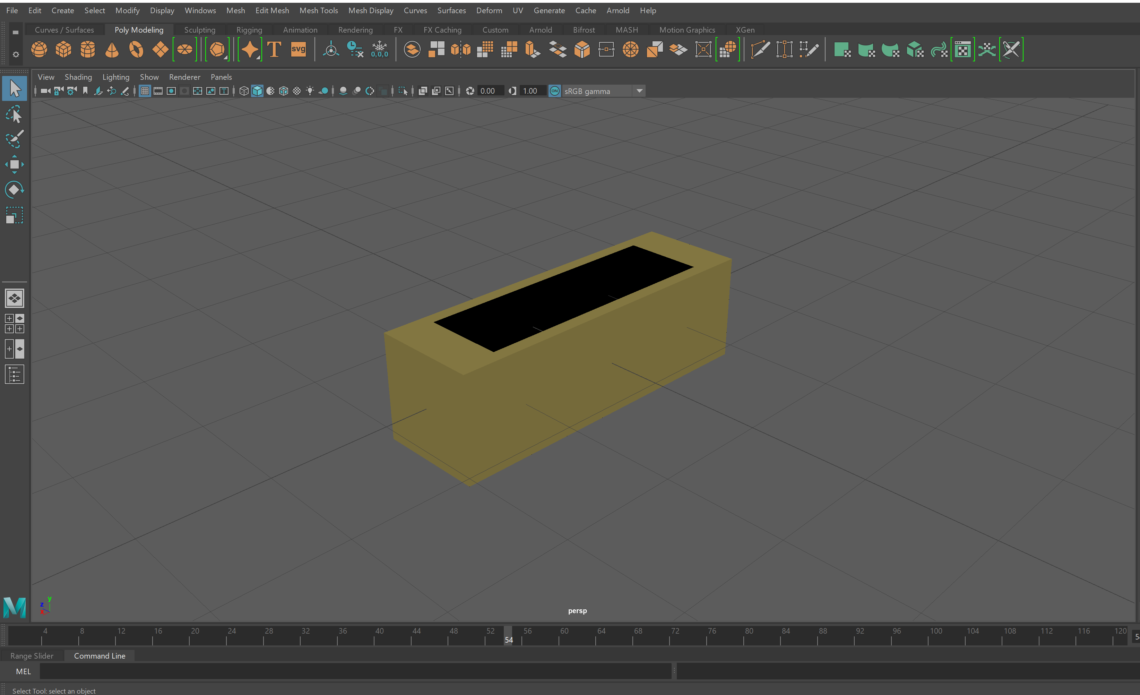Delete history using the clock icon
This screenshot has width=1140, height=695.
[355, 49]
